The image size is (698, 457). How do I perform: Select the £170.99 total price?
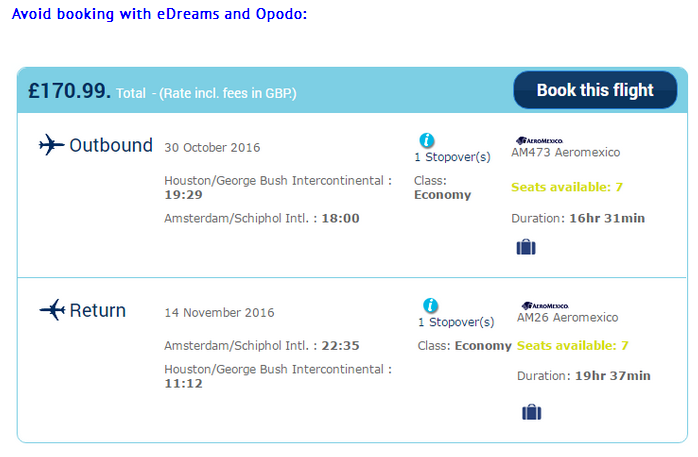[x=69, y=91]
